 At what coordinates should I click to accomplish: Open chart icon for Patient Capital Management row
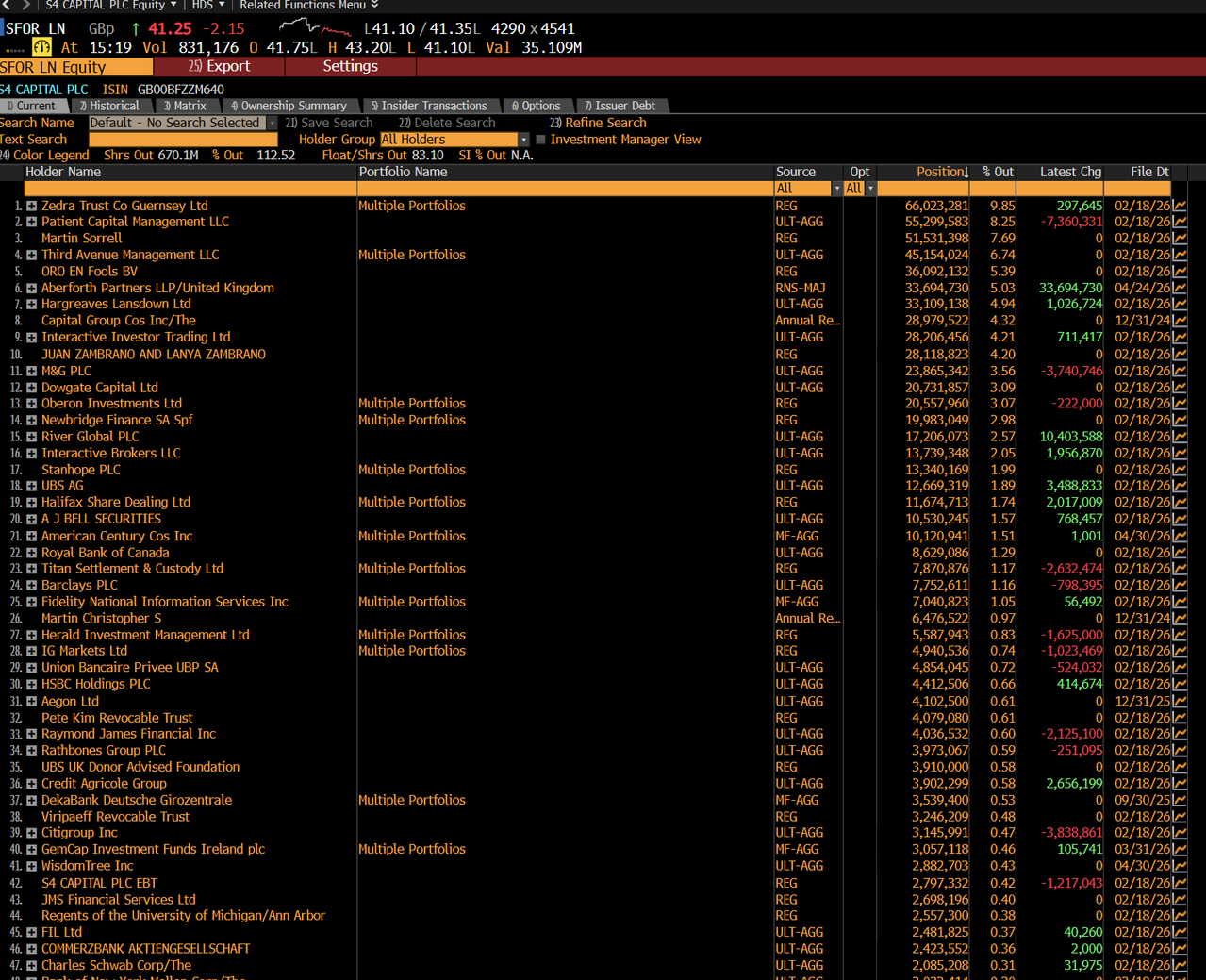pyautogui.click(x=1180, y=222)
